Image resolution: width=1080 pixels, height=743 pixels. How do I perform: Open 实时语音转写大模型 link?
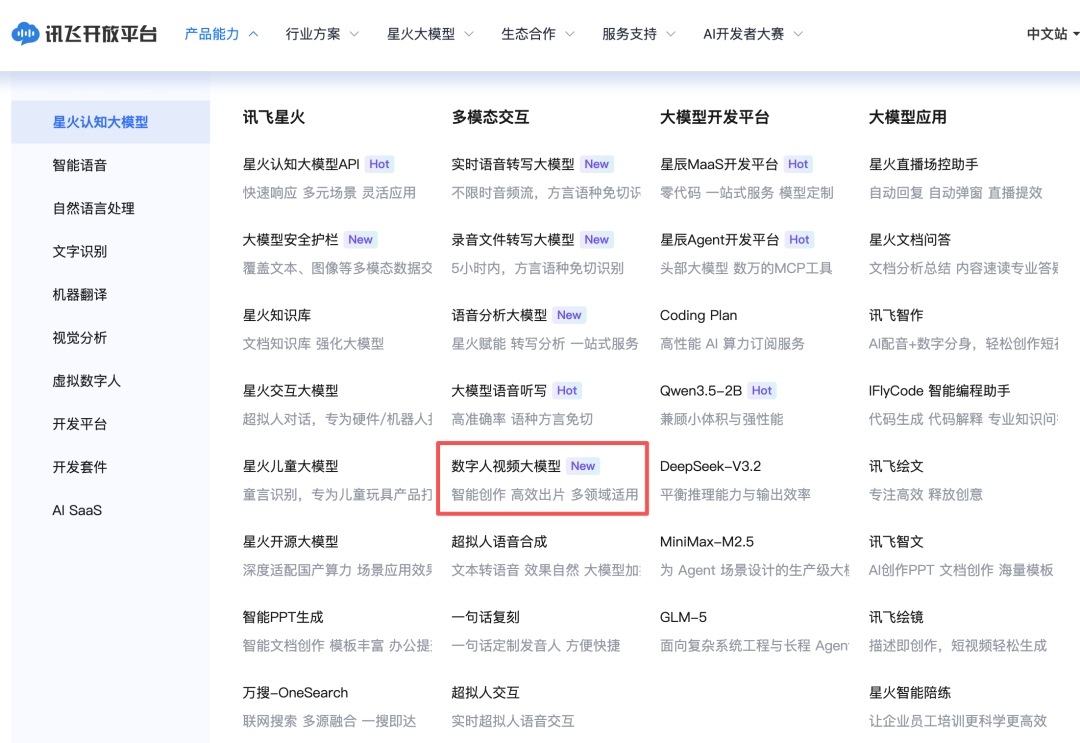pyautogui.click(x=512, y=164)
